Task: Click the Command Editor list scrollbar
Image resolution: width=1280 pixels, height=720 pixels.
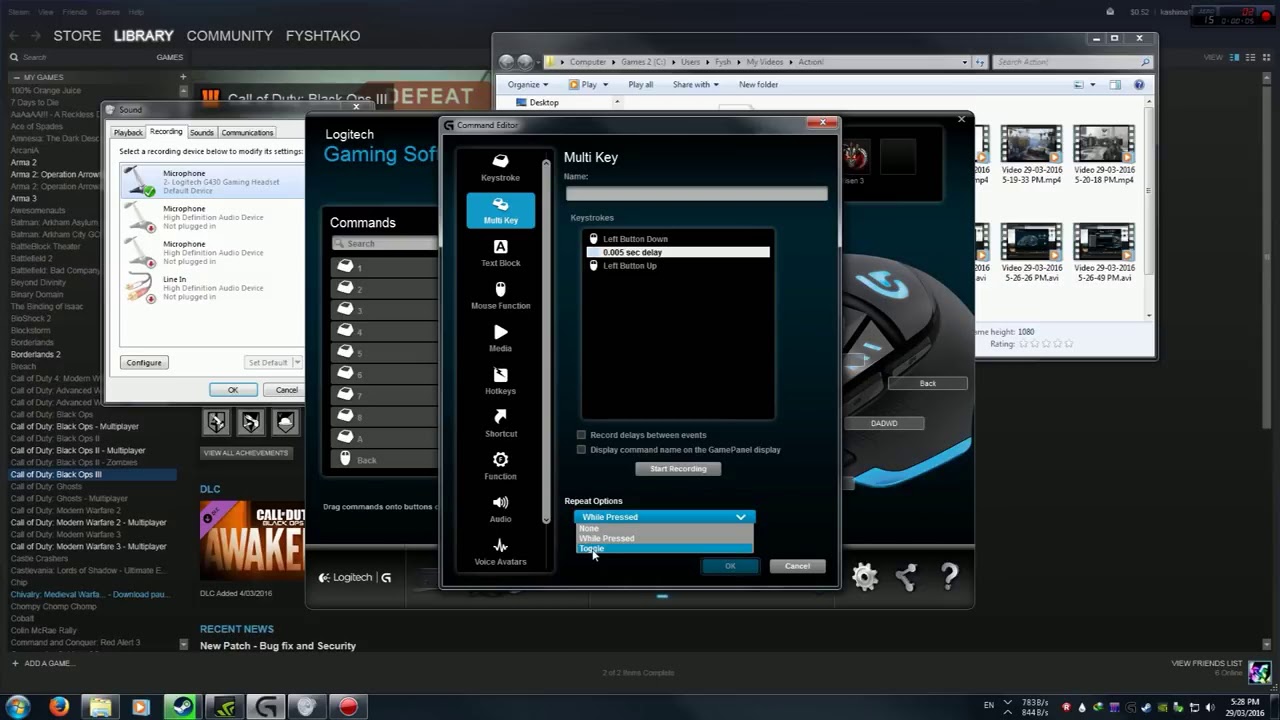Action: (546, 340)
